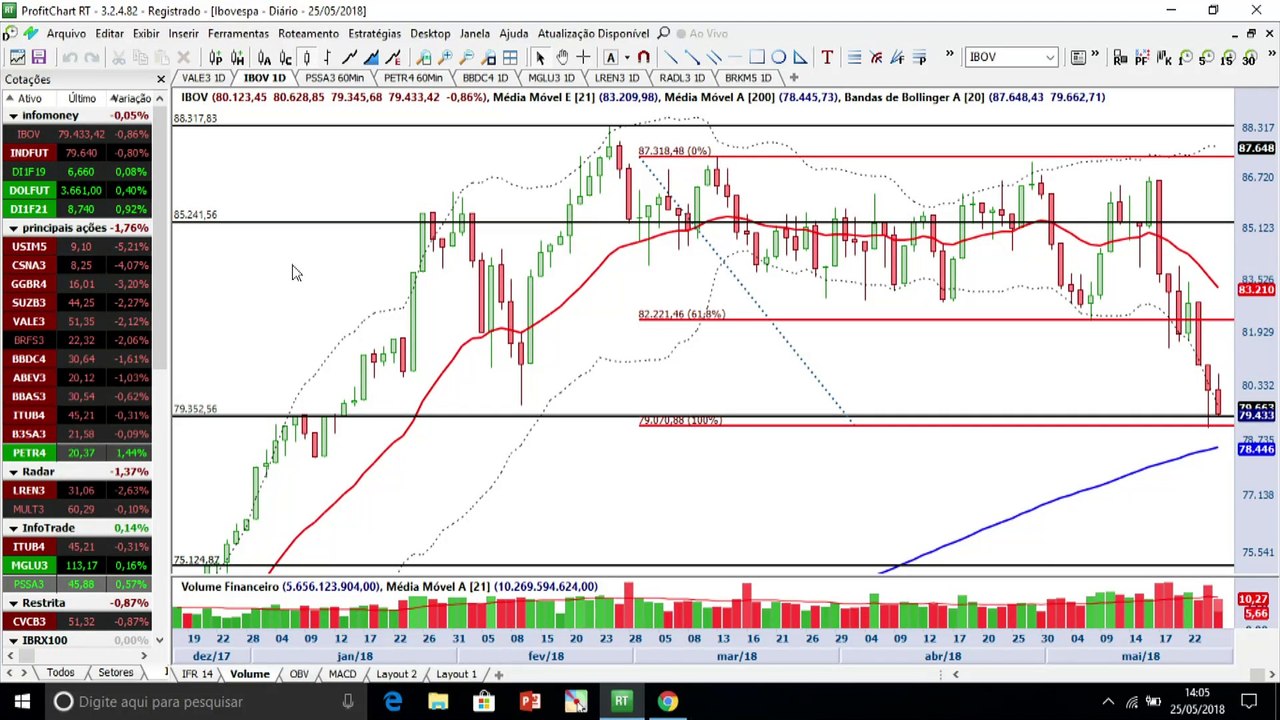The height and width of the screenshot is (720, 1280).
Task: Open the IBOV symbol dropdown
Action: [1049, 57]
